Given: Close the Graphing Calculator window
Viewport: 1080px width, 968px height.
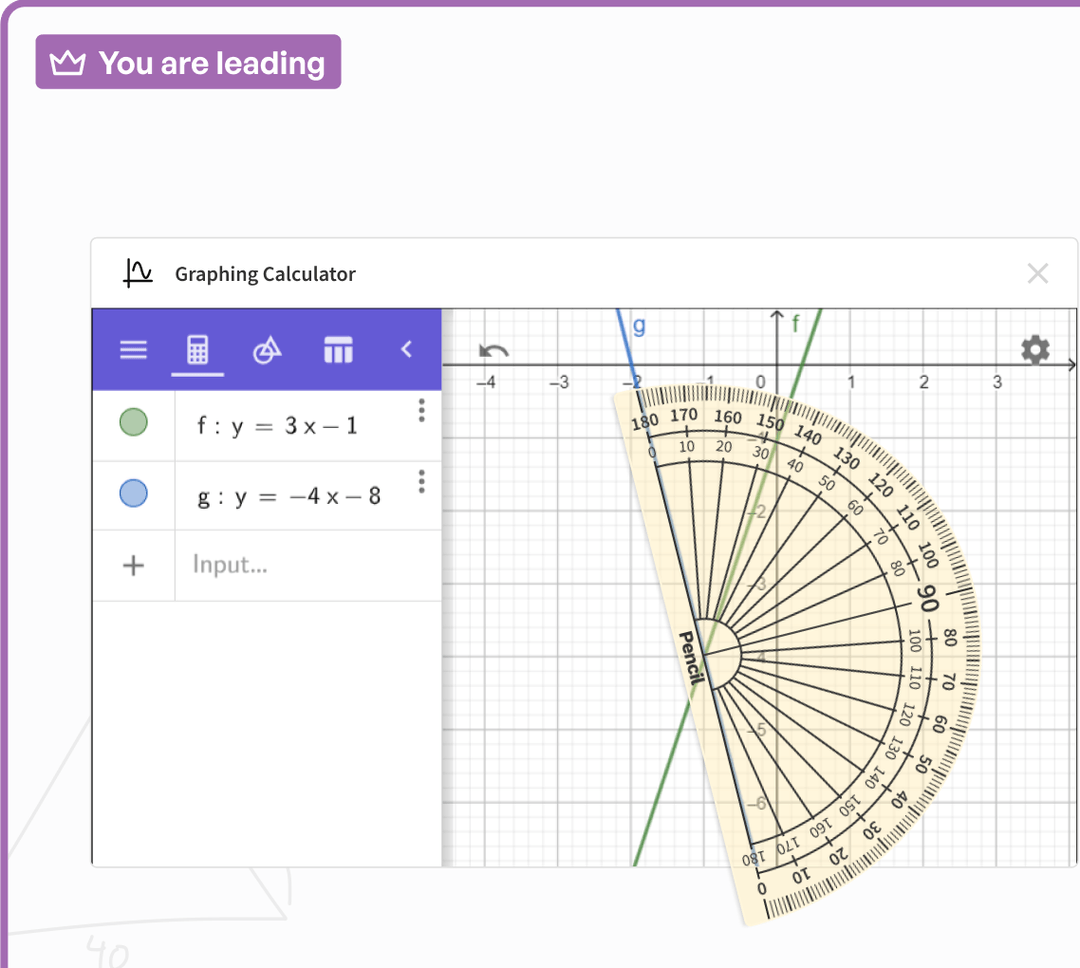Looking at the screenshot, I should [x=1037, y=273].
